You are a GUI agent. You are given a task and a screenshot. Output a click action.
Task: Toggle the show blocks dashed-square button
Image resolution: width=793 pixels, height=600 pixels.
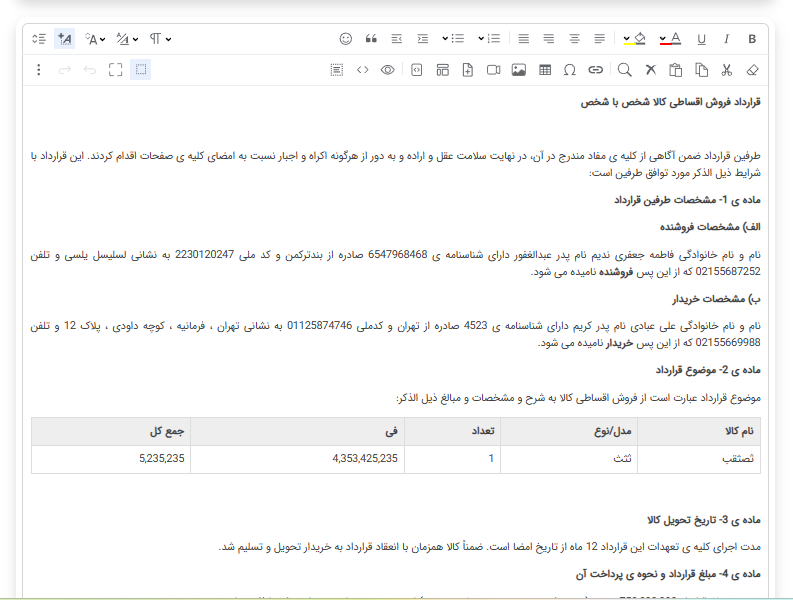[141, 70]
